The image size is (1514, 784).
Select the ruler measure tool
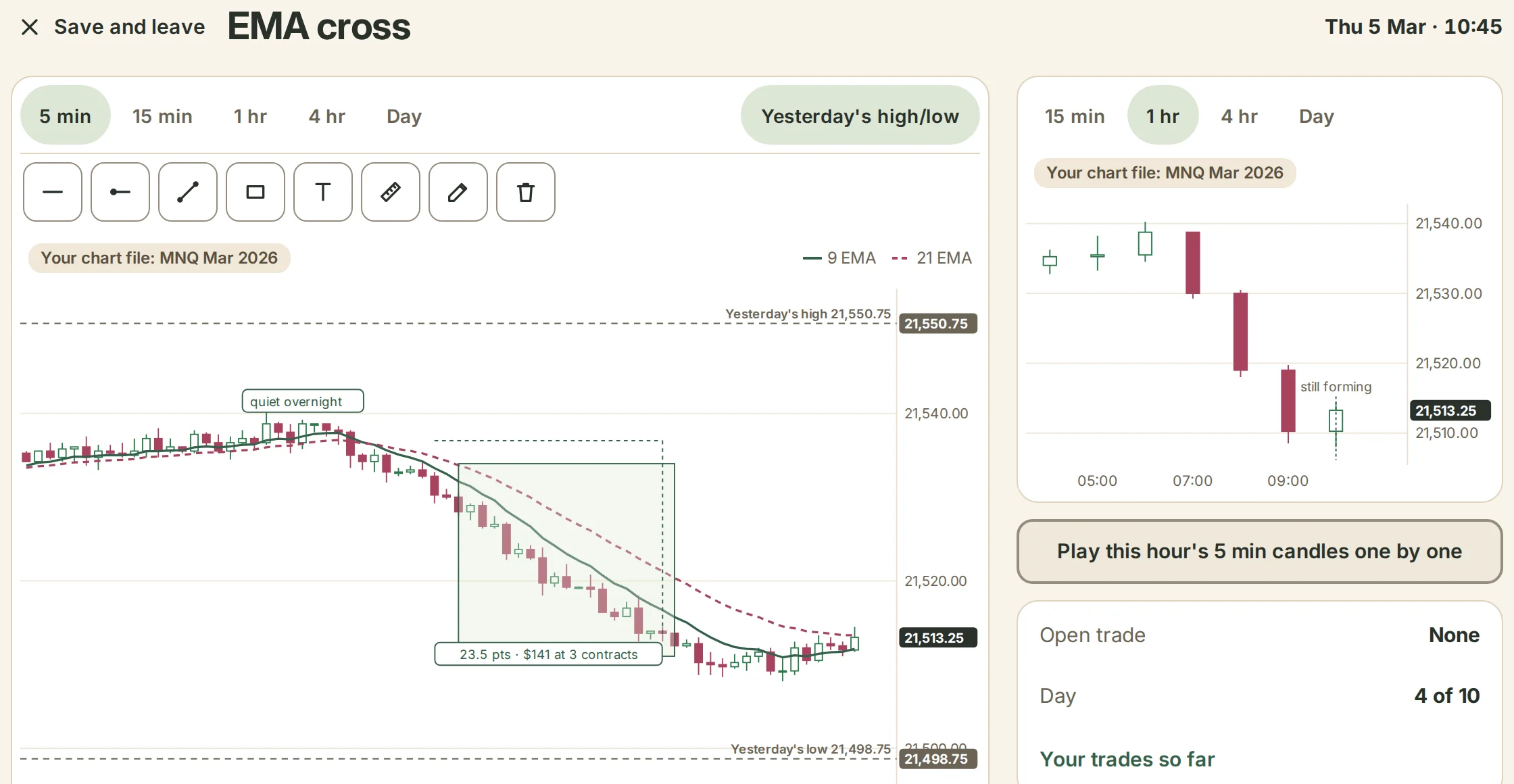[x=391, y=192]
